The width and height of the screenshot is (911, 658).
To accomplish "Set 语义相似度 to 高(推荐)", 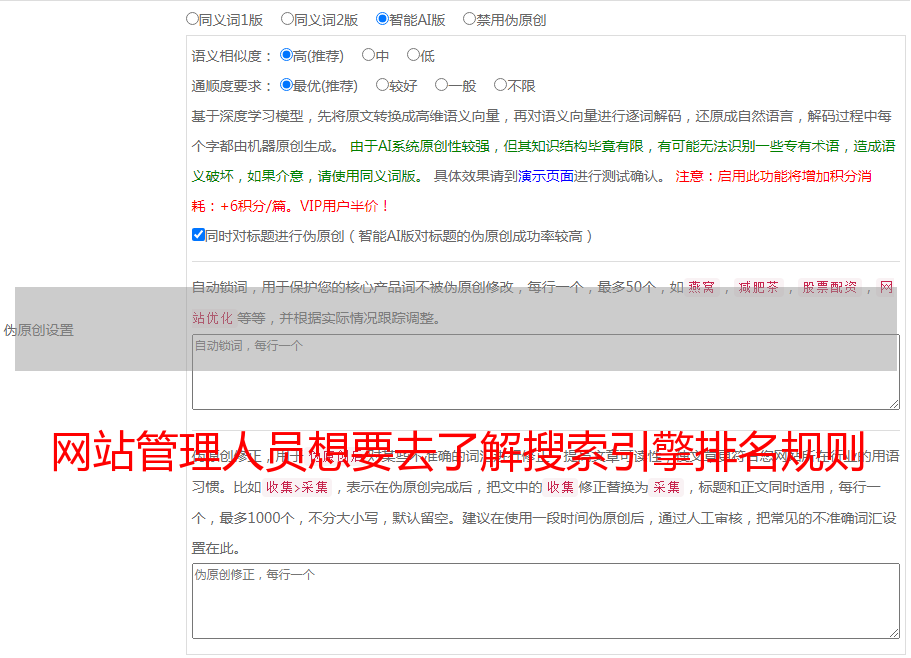I will pyautogui.click(x=286, y=55).
